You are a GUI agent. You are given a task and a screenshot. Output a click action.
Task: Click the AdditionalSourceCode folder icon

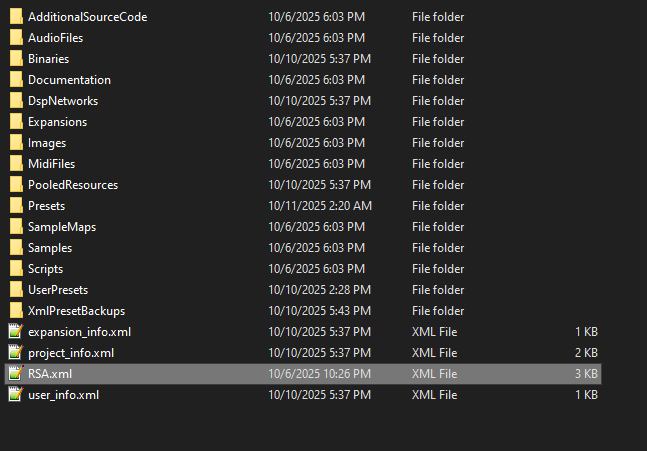coord(15,17)
